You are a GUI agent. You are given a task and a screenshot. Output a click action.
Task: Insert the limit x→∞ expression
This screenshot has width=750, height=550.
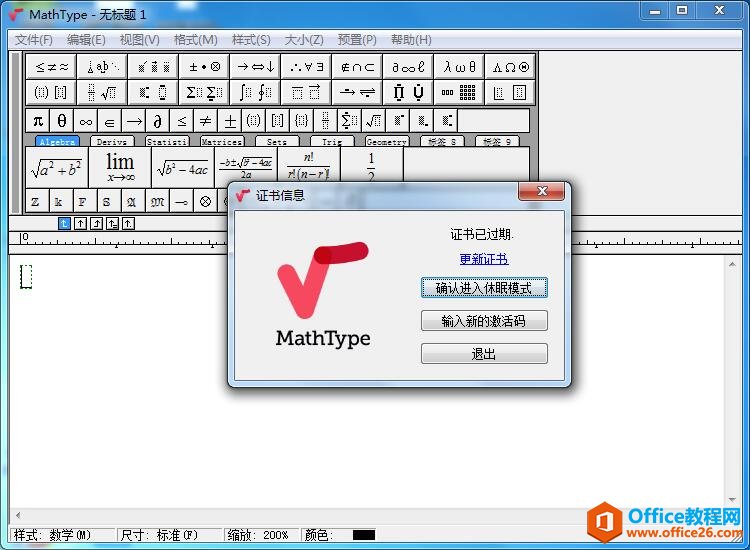coord(120,166)
